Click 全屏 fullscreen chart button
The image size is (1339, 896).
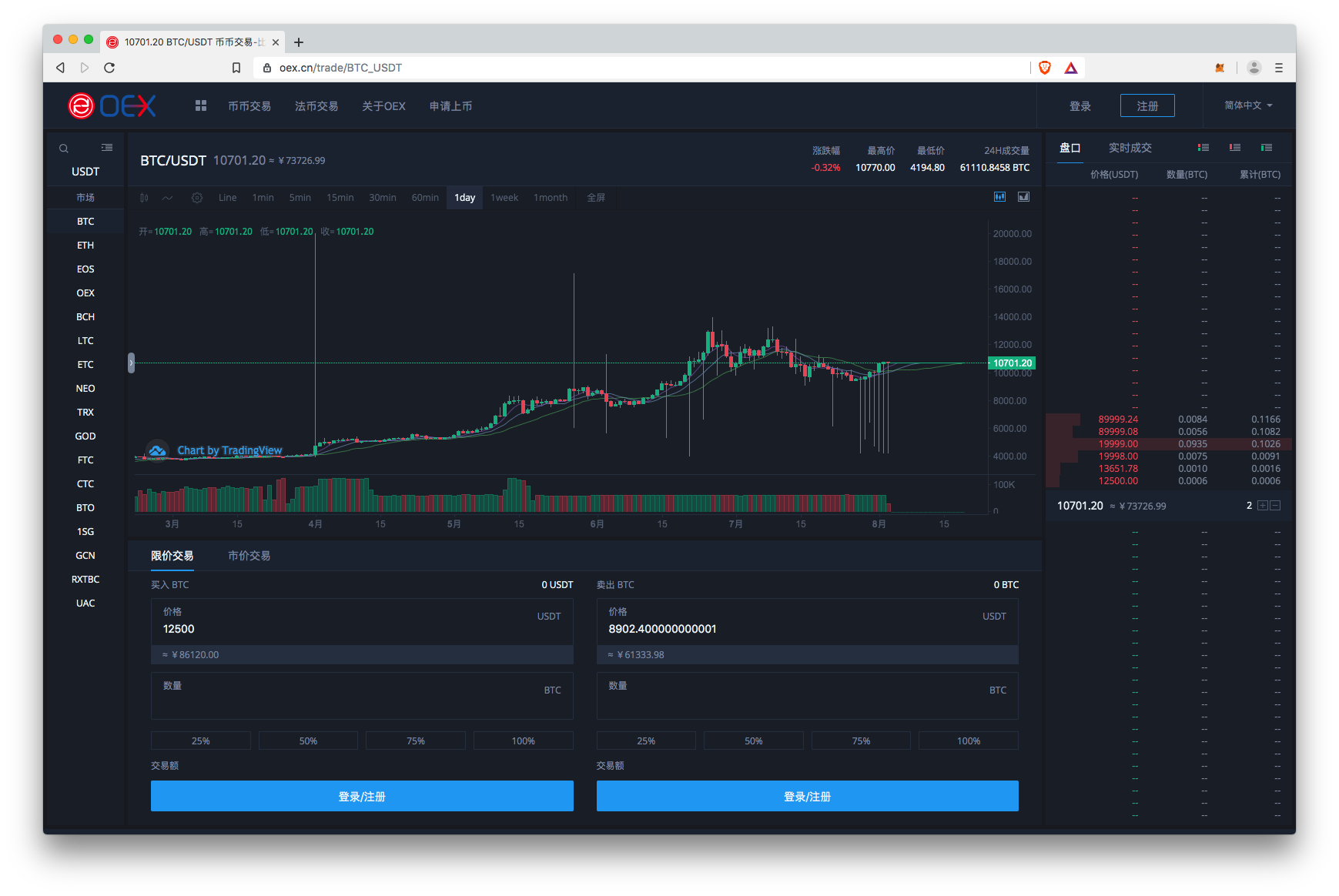[596, 198]
